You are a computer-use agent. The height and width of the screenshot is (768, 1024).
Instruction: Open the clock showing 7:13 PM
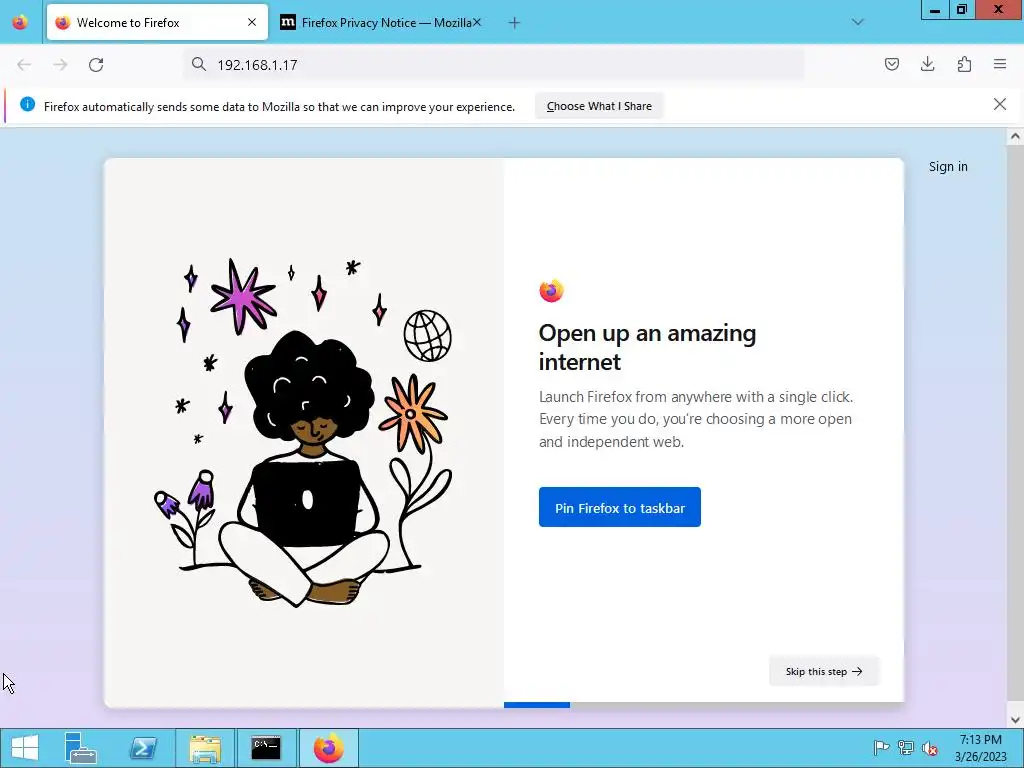(980, 748)
